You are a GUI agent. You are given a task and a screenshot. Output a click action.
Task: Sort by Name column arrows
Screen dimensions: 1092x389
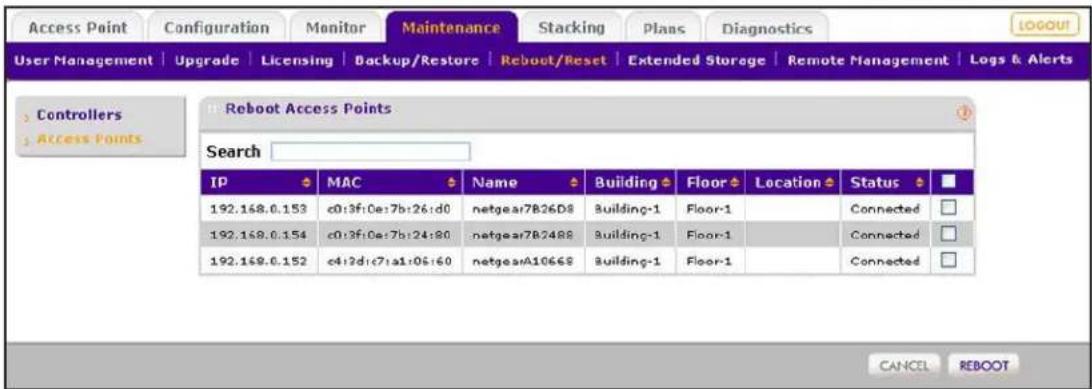[574, 183]
